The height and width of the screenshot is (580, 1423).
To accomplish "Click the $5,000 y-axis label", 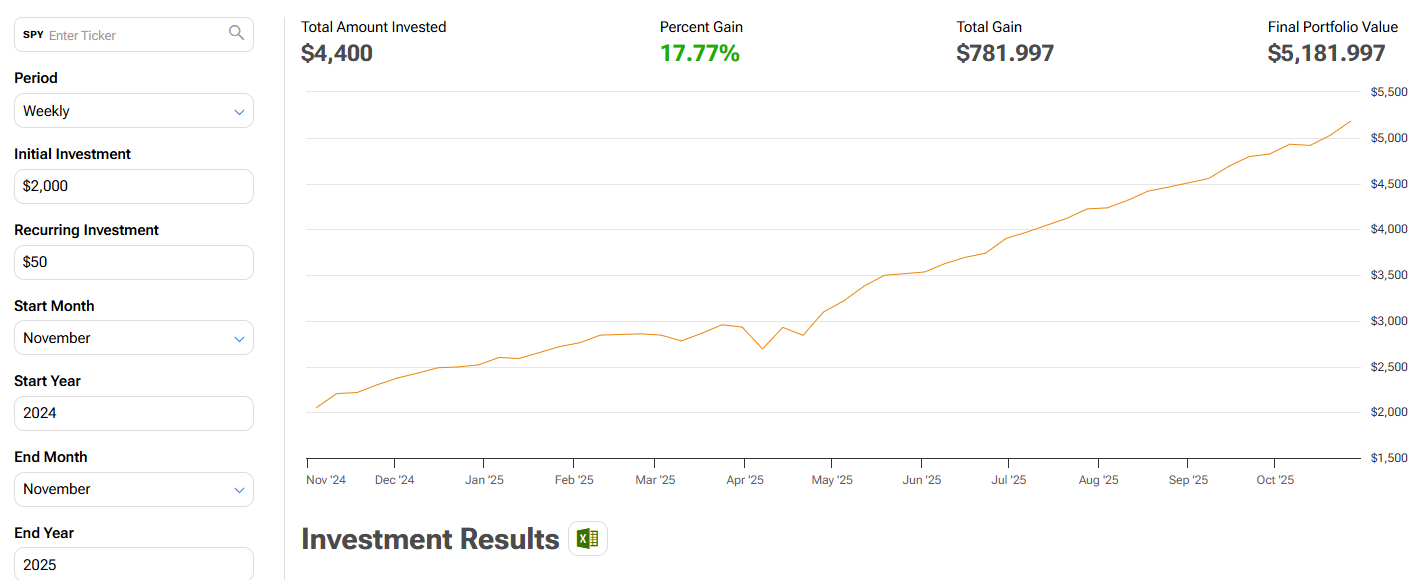I will [1389, 138].
